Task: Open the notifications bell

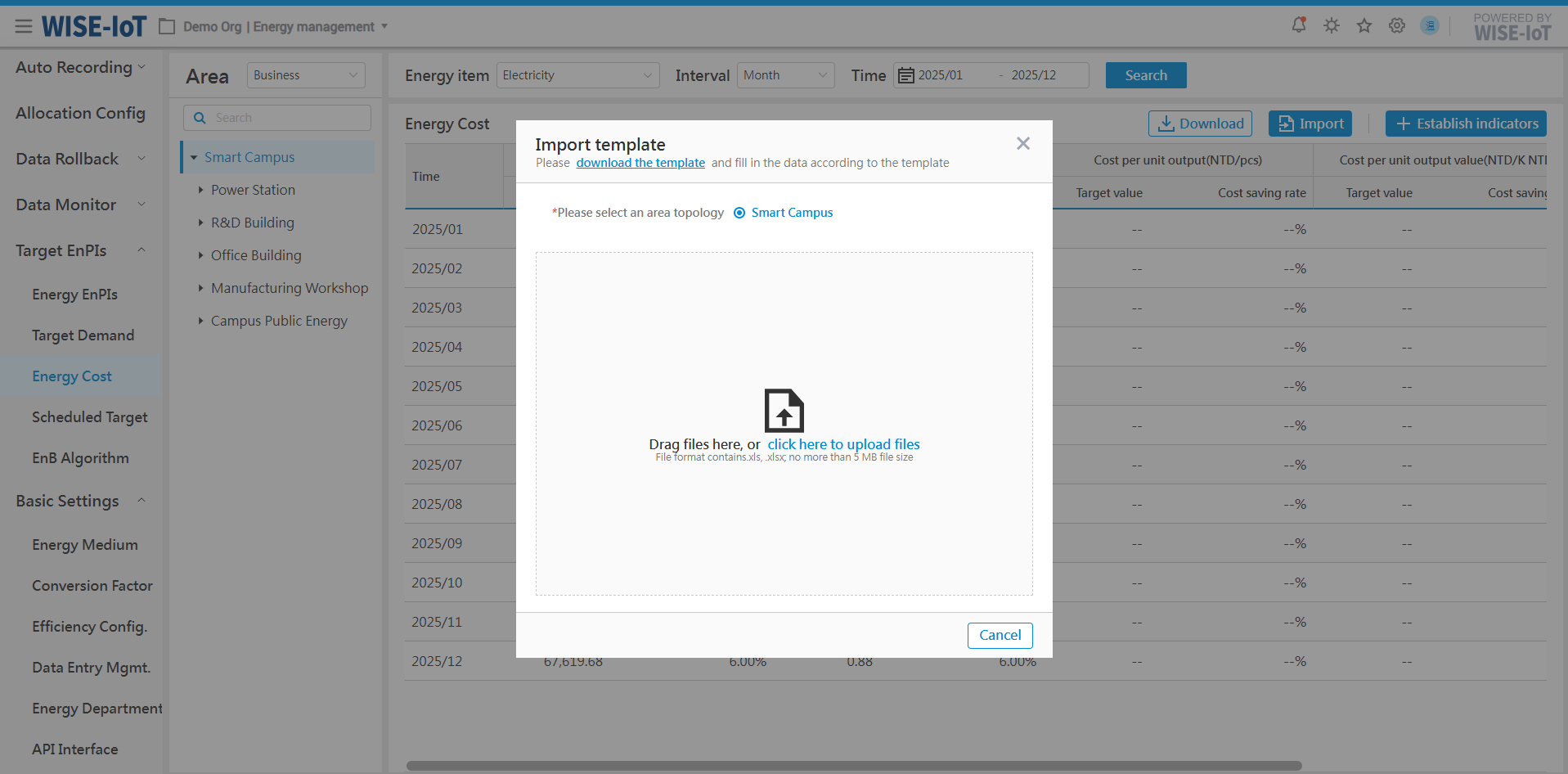Action: tap(1298, 25)
